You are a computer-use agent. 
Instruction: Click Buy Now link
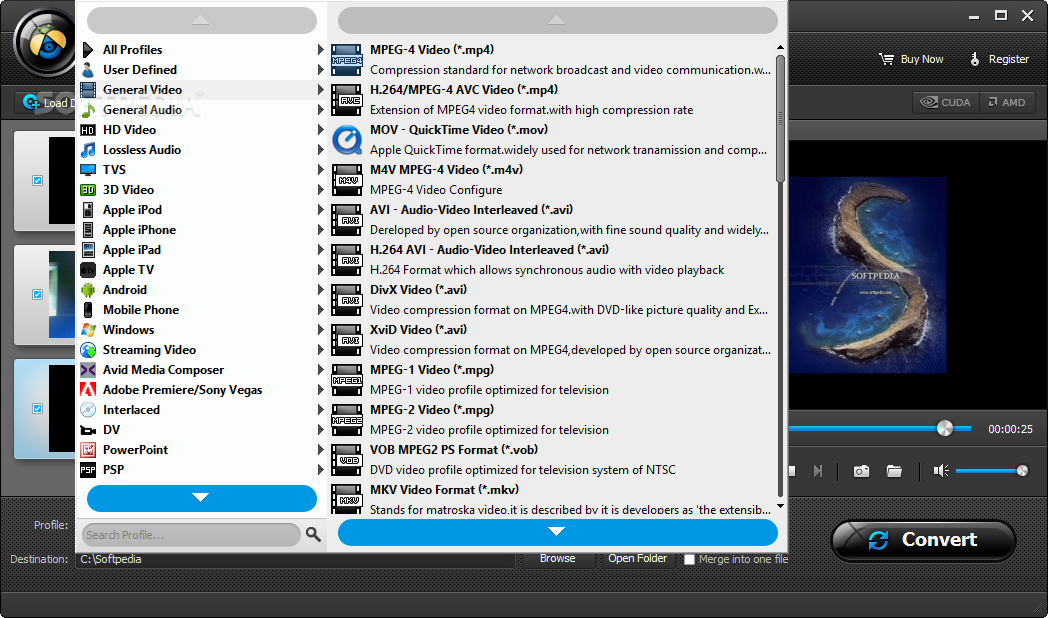[911, 59]
